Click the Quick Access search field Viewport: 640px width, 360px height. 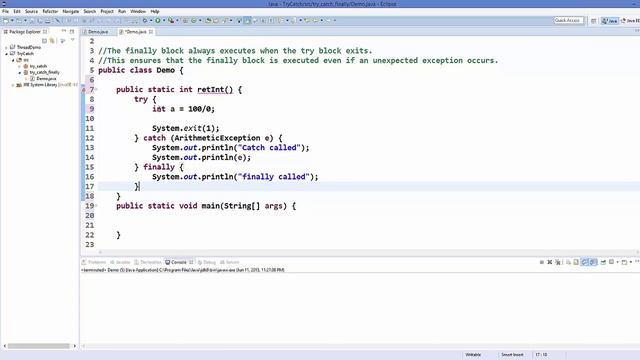(x=569, y=20)
